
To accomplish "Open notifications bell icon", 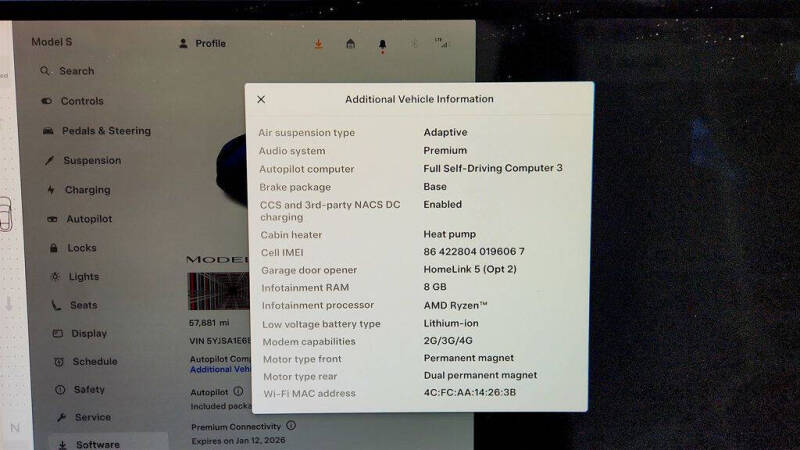I will tap(382, 45).
